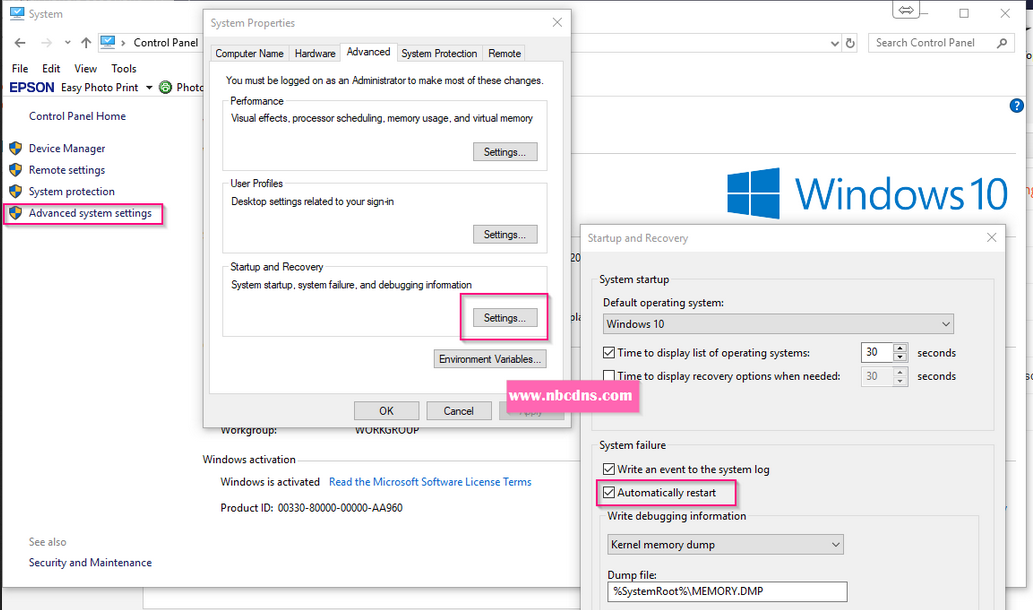Open the View menu
1033x610 pixels.
click(x=86, y=69)
